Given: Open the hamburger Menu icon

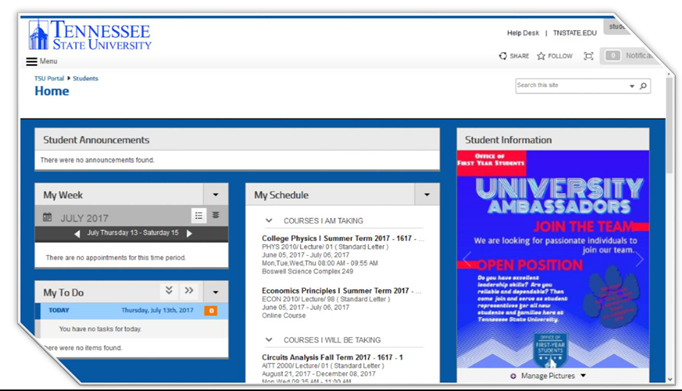Looking at the screenshot, I should 31,61.
